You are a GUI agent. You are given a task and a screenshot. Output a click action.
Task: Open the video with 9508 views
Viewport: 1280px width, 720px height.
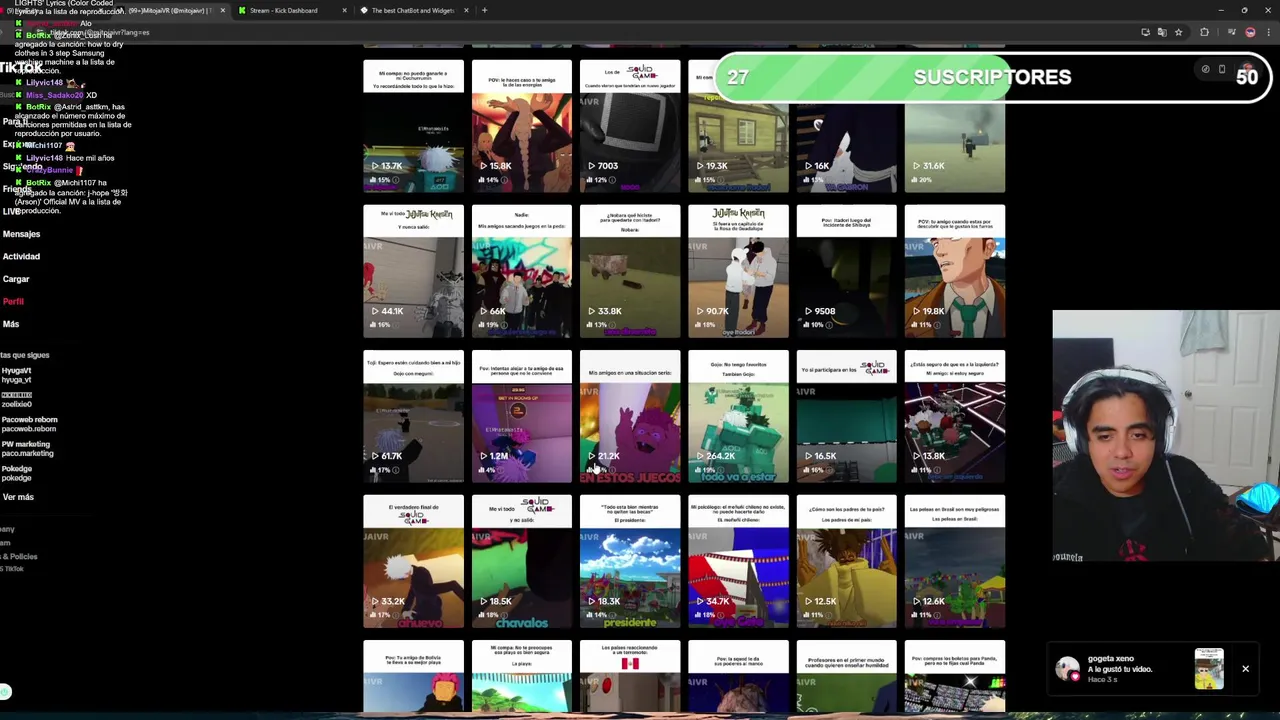pos(846,271)
